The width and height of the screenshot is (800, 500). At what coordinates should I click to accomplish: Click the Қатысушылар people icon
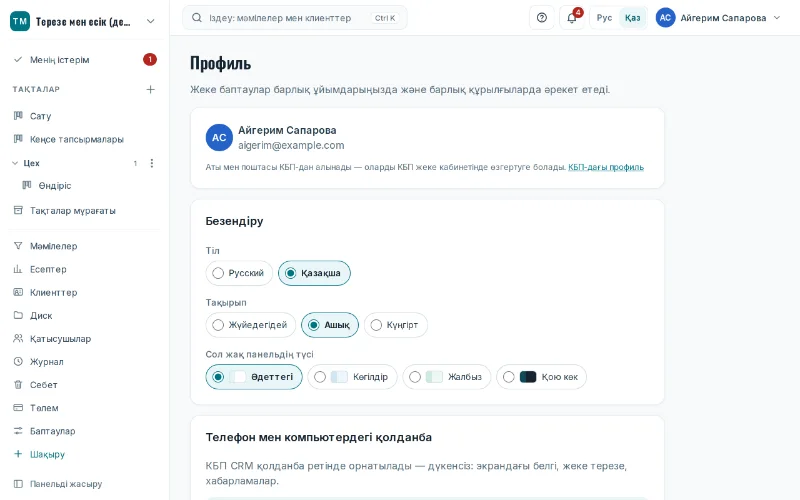tap(18, 338)
